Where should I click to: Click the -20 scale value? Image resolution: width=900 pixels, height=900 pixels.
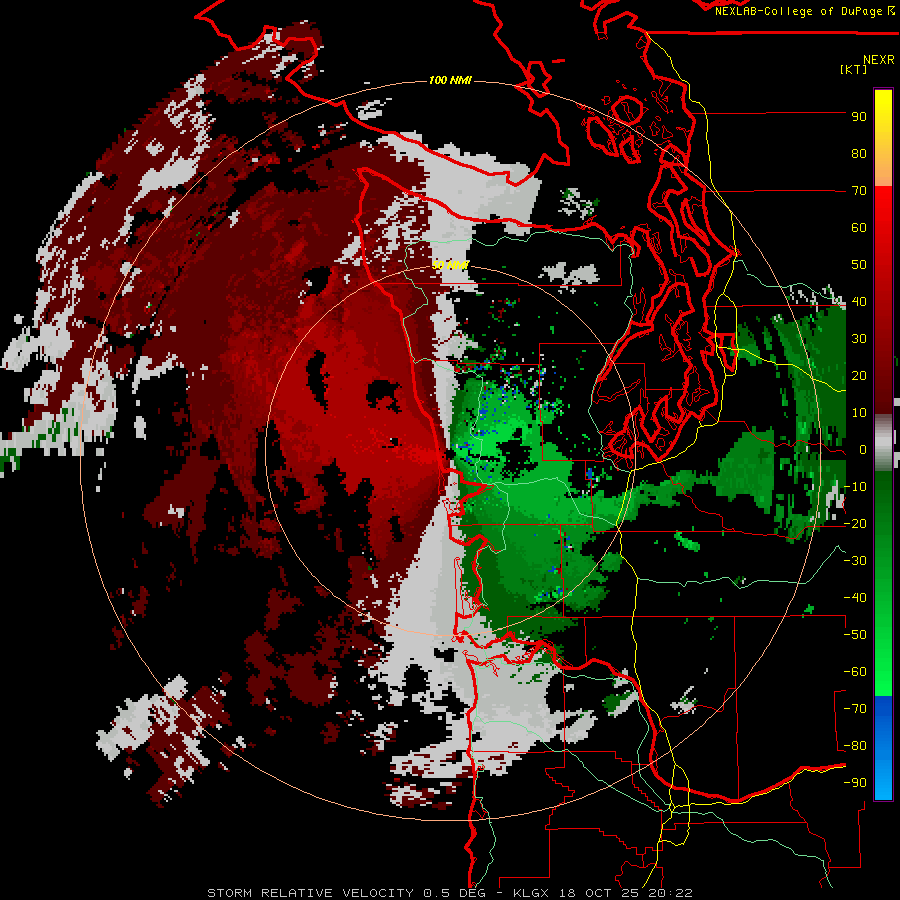click(x=855, y=524)
